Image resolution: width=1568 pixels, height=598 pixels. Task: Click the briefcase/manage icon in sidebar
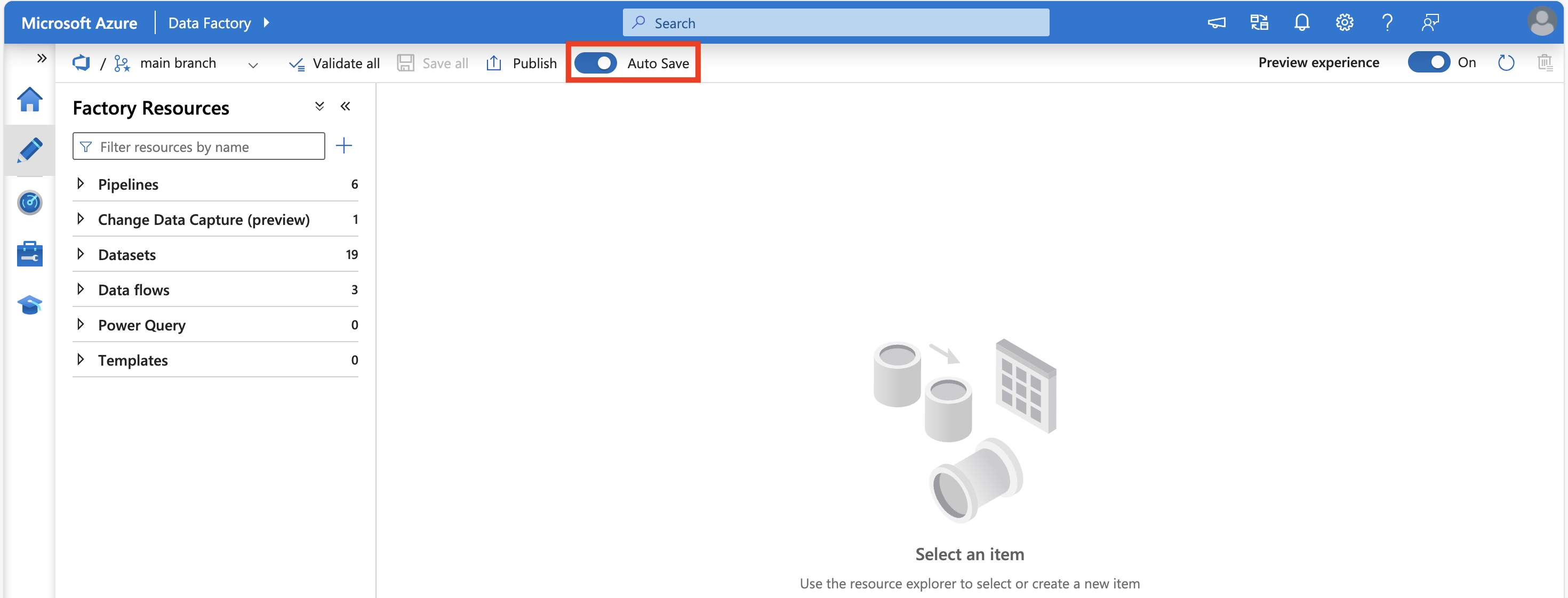(28, 254)
